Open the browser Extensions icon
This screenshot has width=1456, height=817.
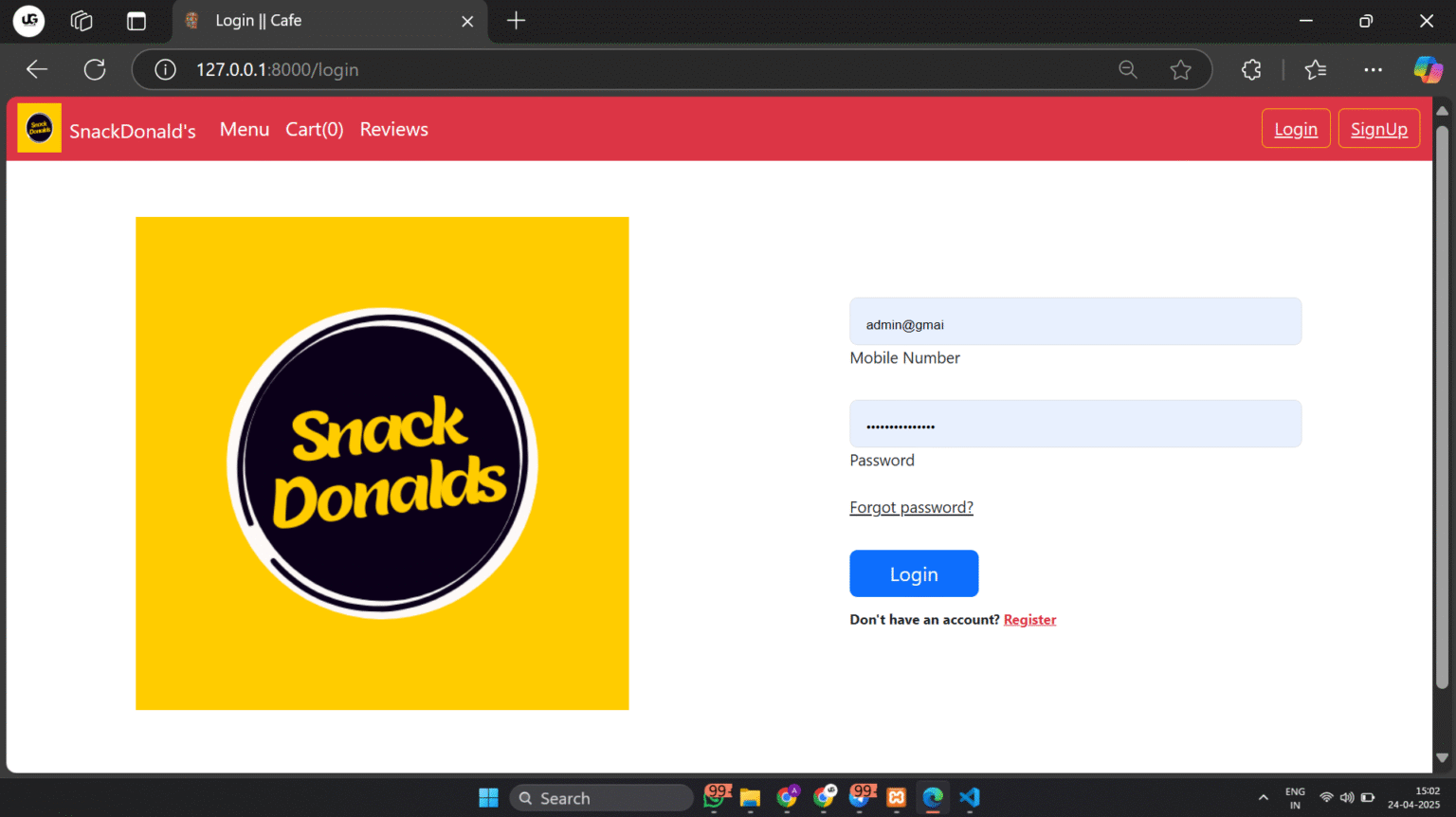(x=1250, y=69)
